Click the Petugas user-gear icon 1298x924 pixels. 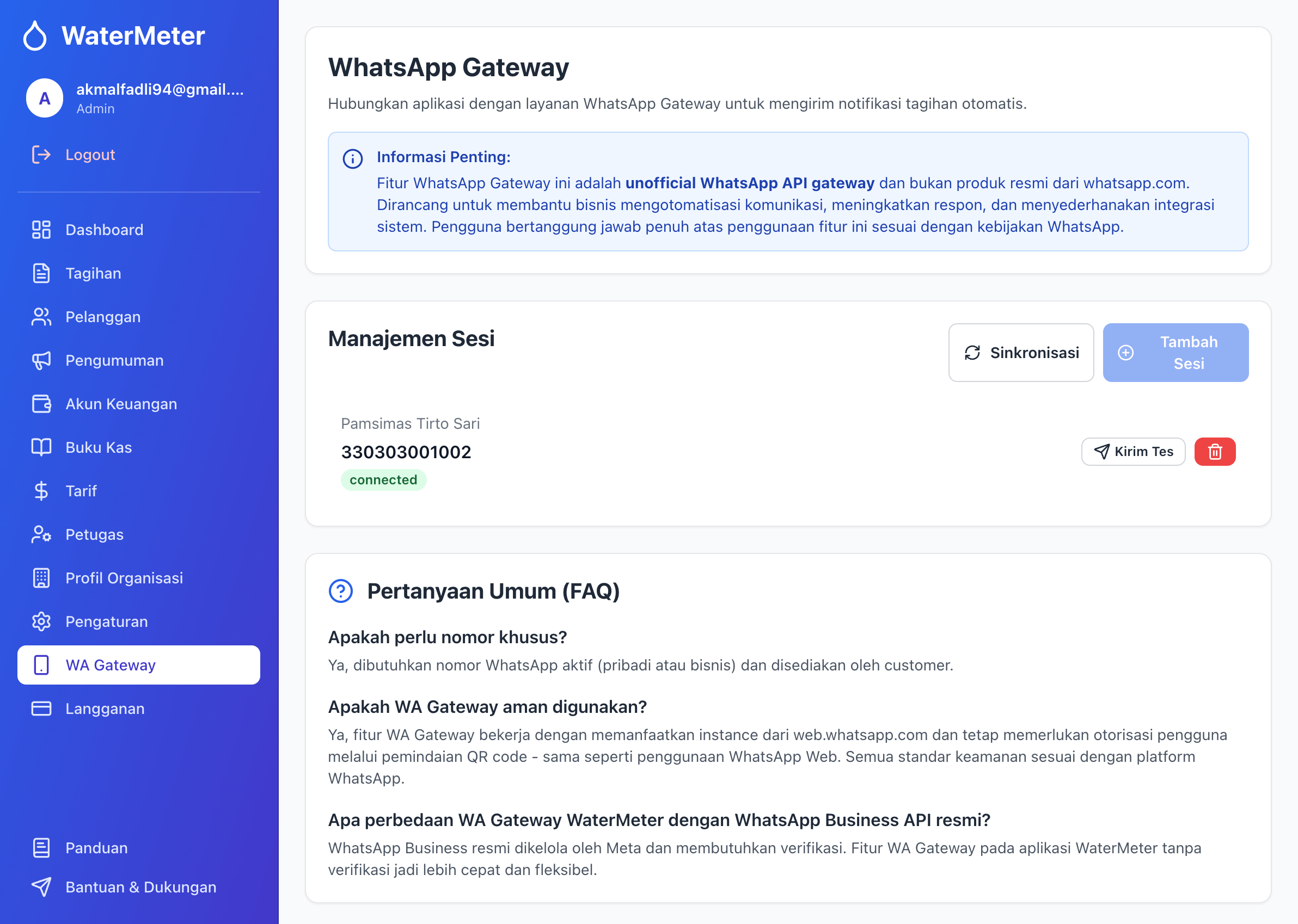click(x=41, y=534)
